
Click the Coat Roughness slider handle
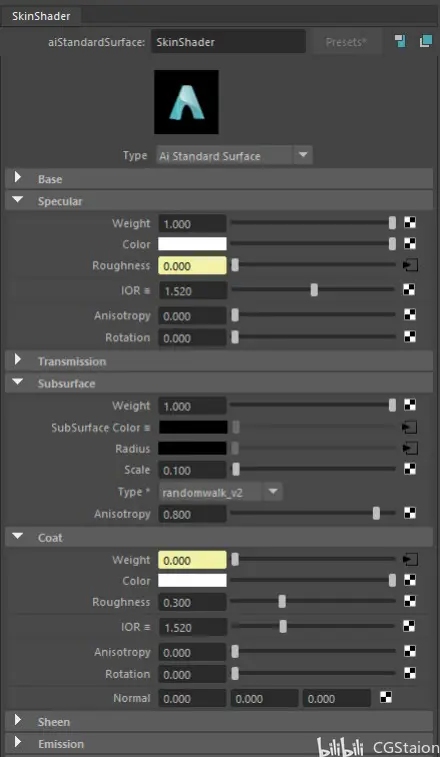click(x=282, y=602)
